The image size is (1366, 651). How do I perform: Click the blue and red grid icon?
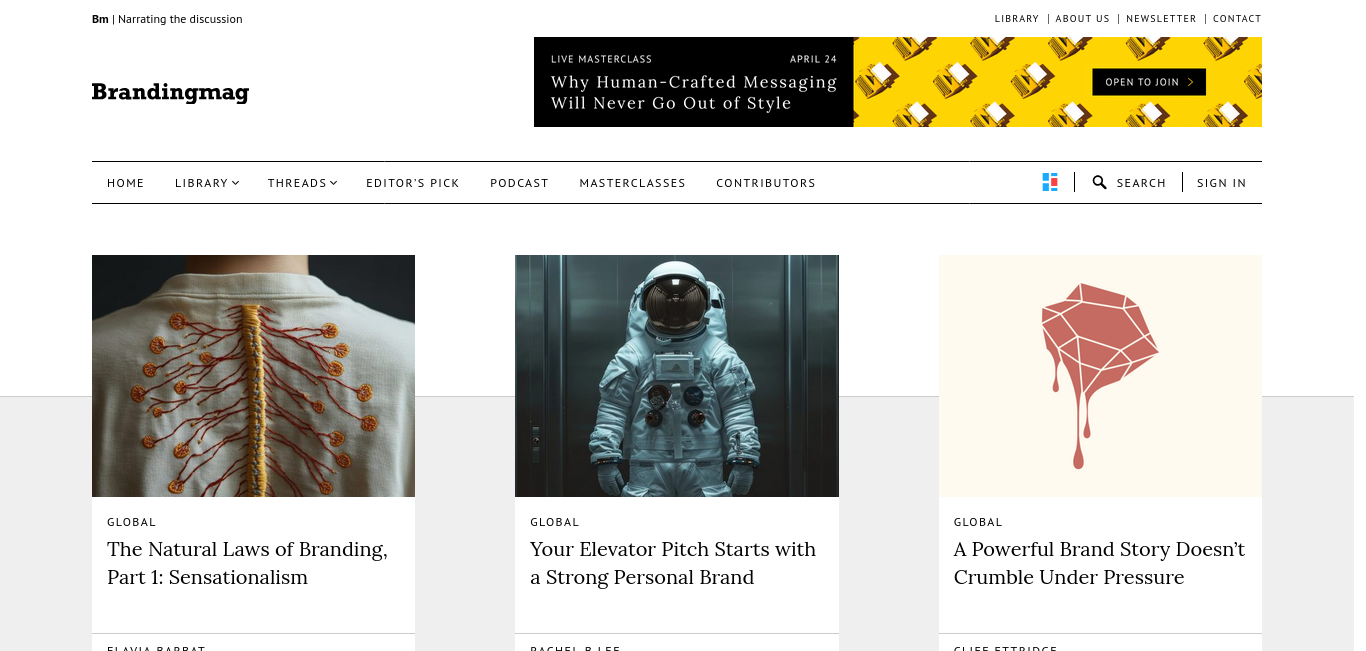coord(1049,182)
